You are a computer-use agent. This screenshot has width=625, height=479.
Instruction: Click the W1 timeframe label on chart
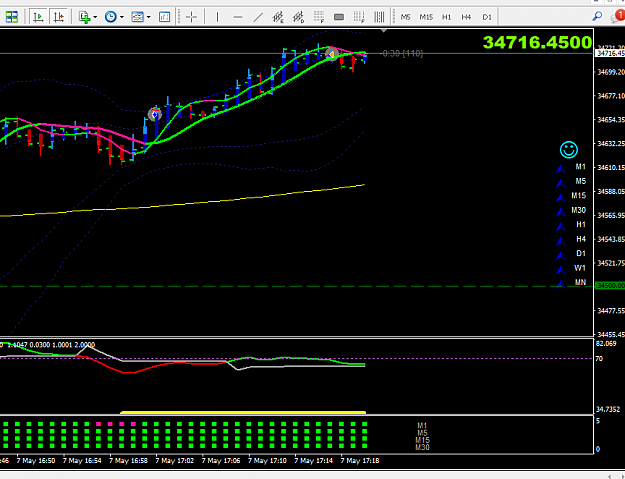tap(580, 268)
